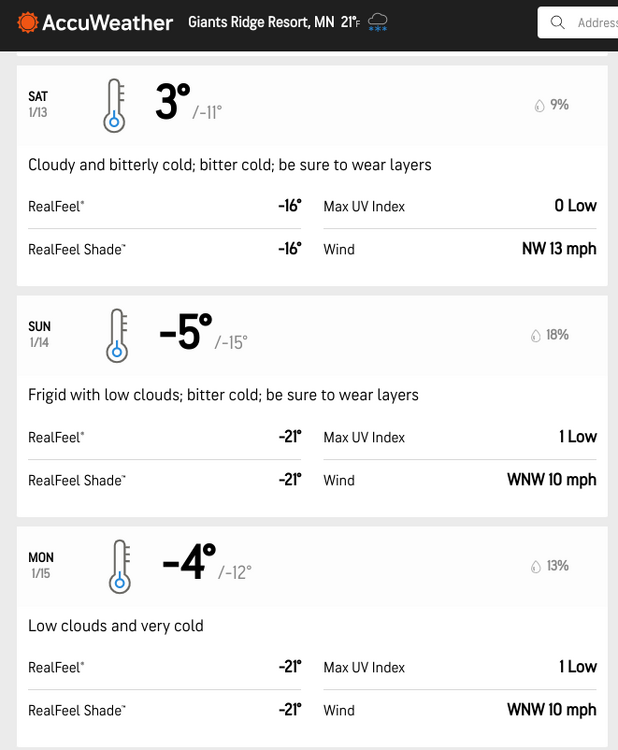Click Monday's -4° high temperature
The image size is (618, 750).
coord(188,562)
